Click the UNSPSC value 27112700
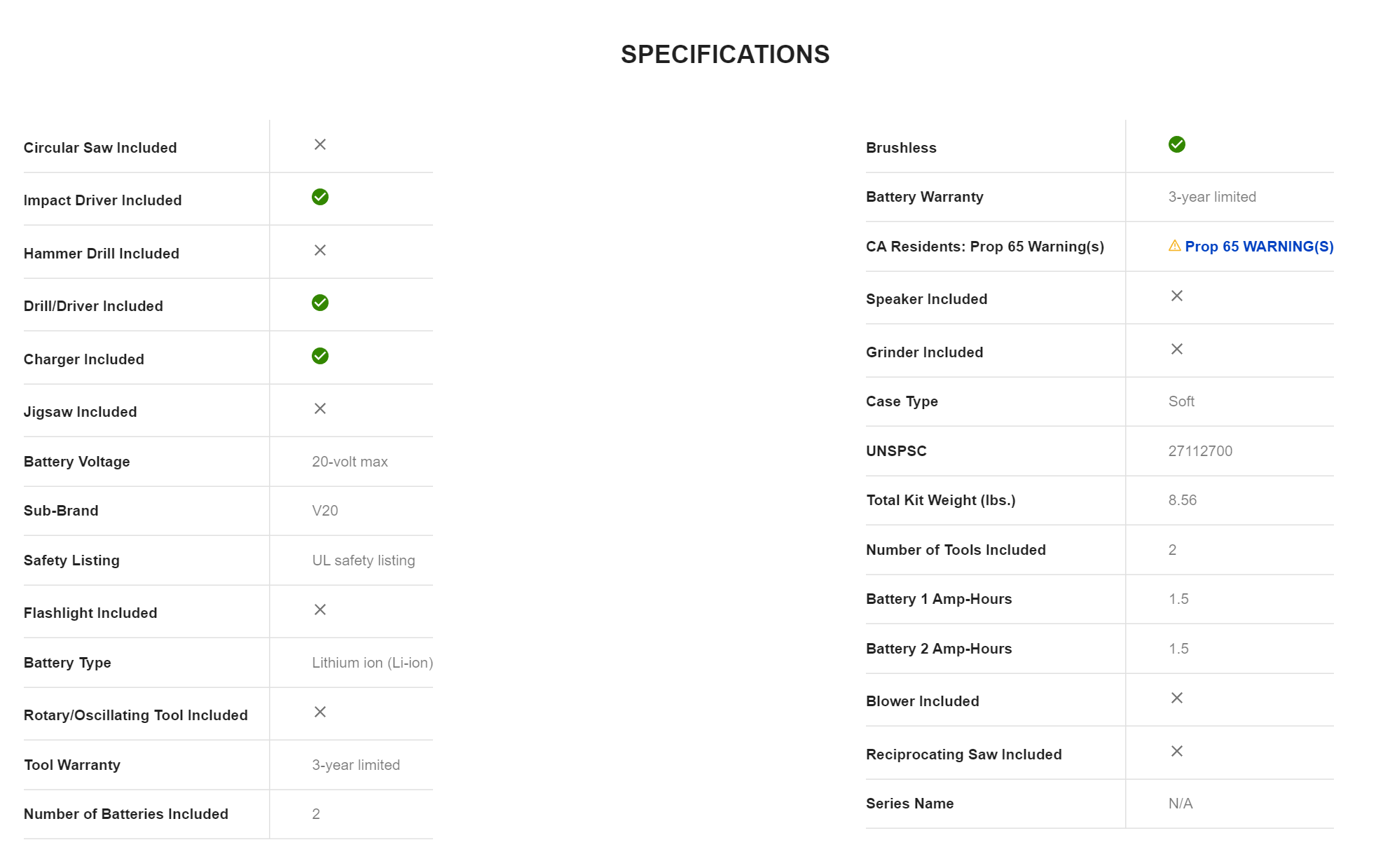This screenshot has width=1390, height=868. tap(1200, 451)
